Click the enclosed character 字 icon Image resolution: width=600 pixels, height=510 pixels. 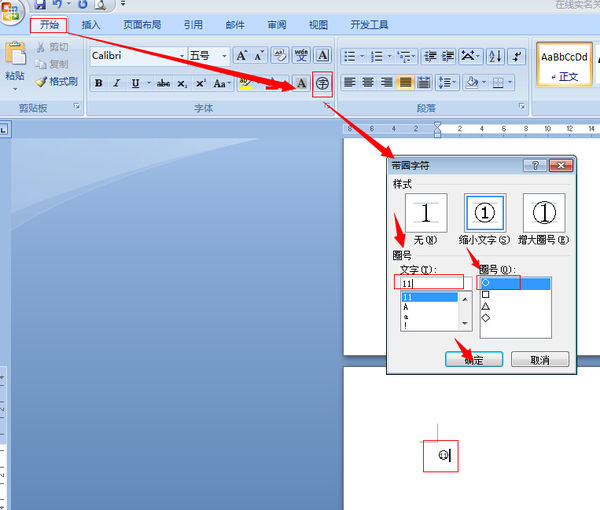[x=322, y=83]
